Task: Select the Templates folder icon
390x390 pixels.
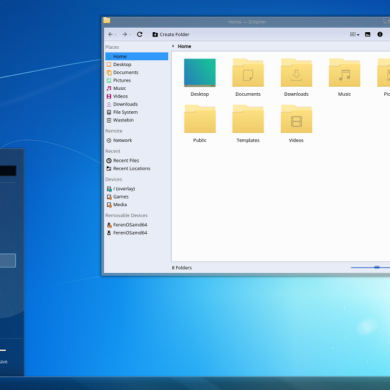Action: 248,119
